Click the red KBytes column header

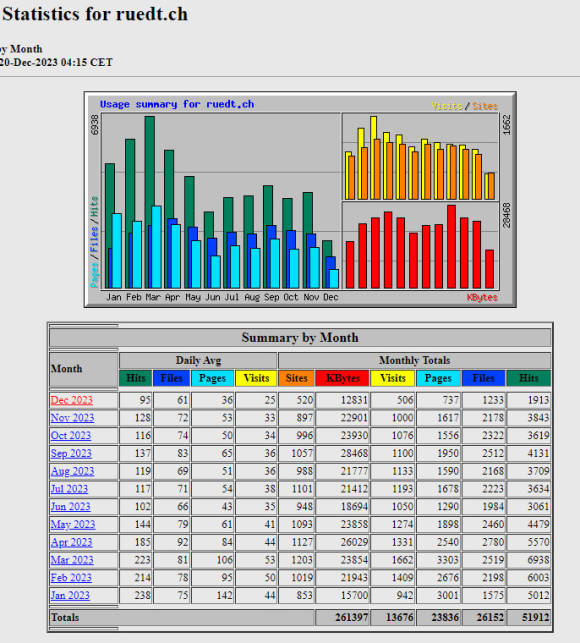343,378
